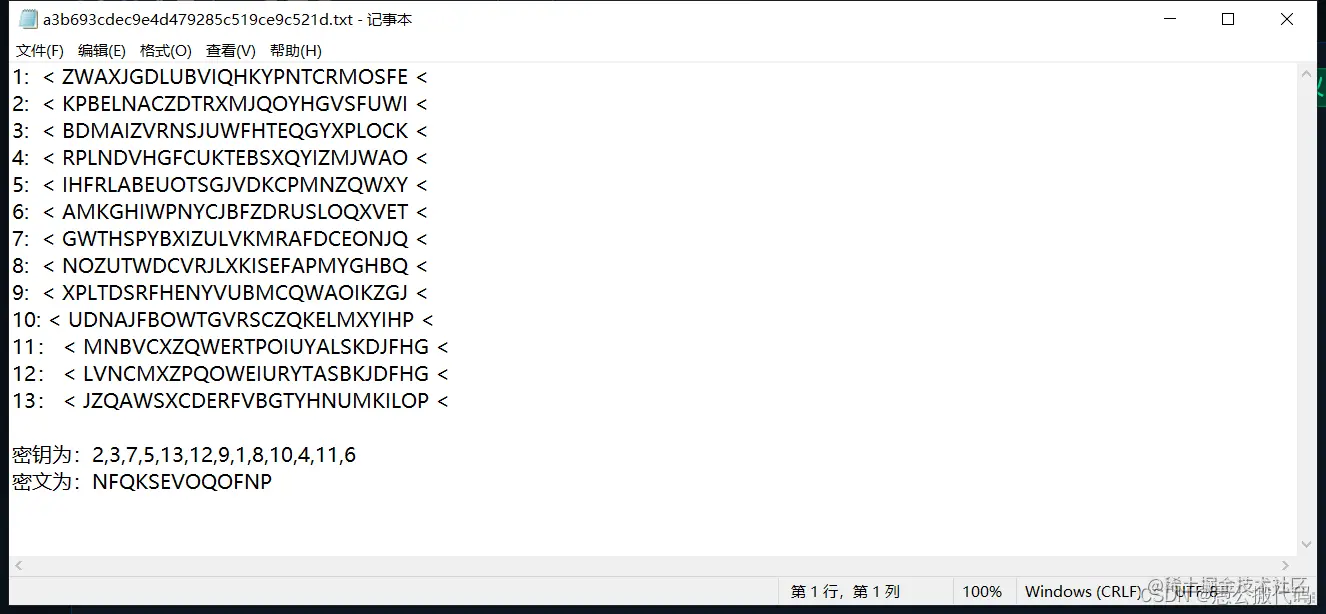Open the 帮助(H) menu
The width and height of the screenshot is (1326, 614).
(x=296, y=50)
